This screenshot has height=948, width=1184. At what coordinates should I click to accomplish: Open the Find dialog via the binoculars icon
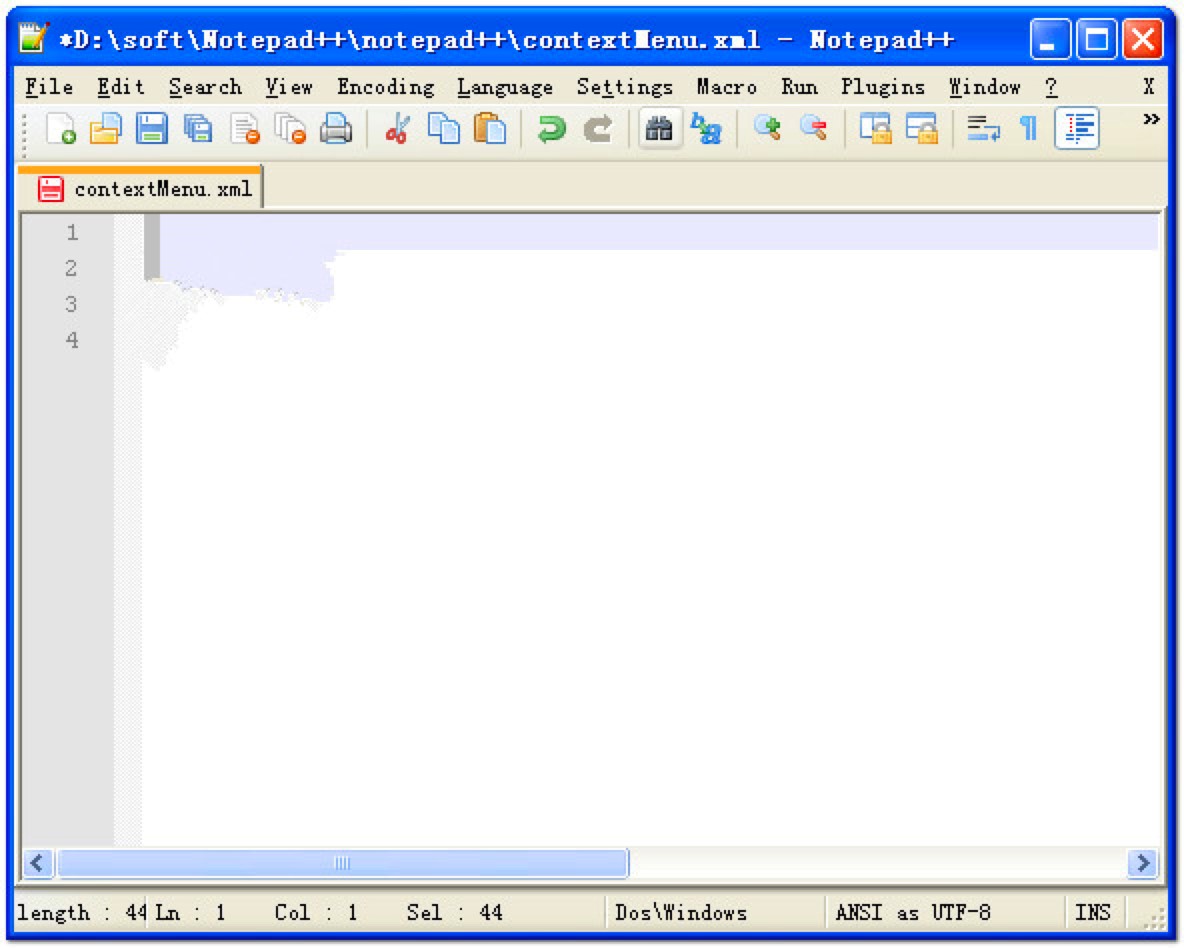[657, 130]
